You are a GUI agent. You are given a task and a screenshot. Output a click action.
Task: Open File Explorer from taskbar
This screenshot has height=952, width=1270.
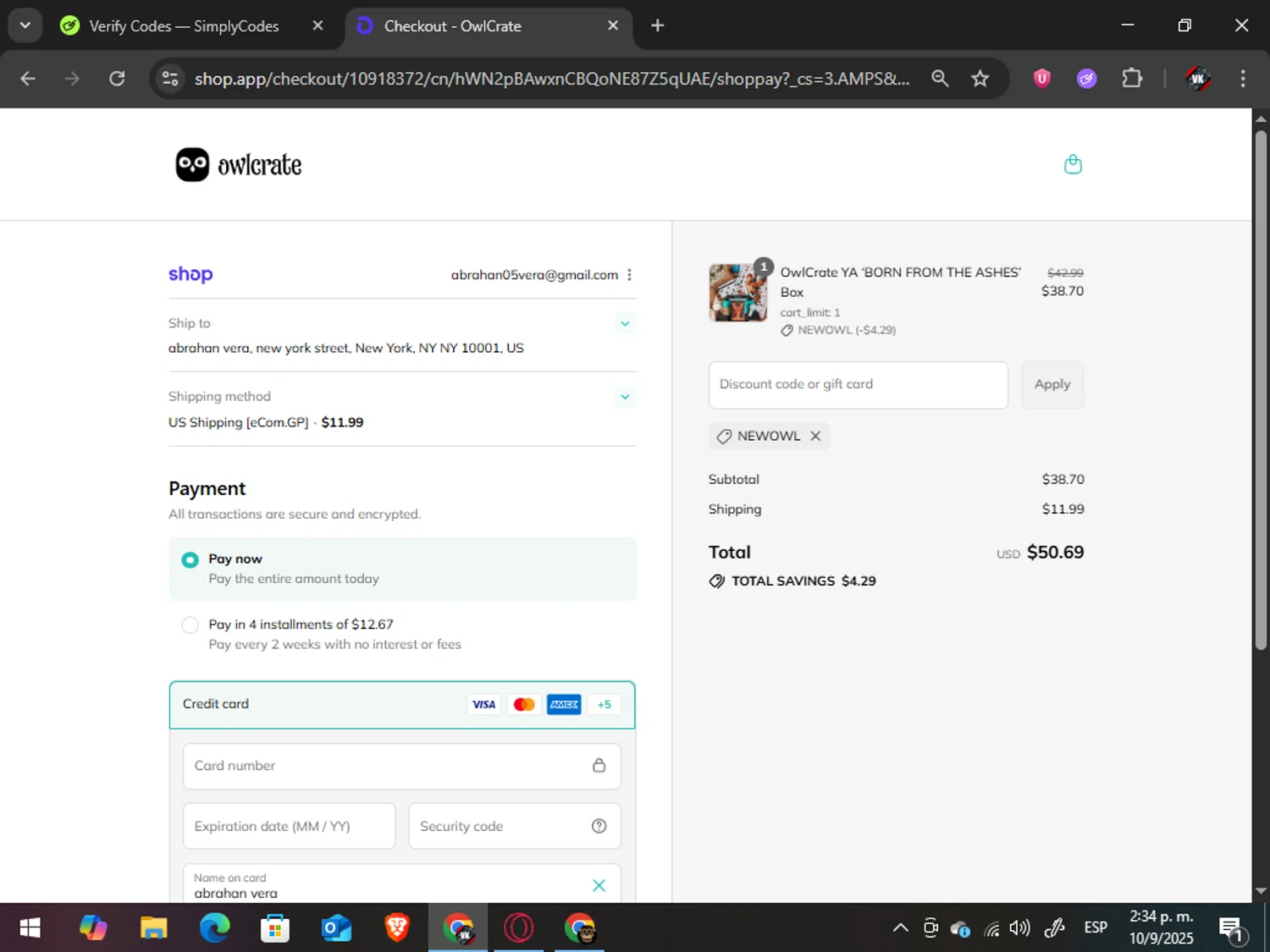click(x=153, y=928)
